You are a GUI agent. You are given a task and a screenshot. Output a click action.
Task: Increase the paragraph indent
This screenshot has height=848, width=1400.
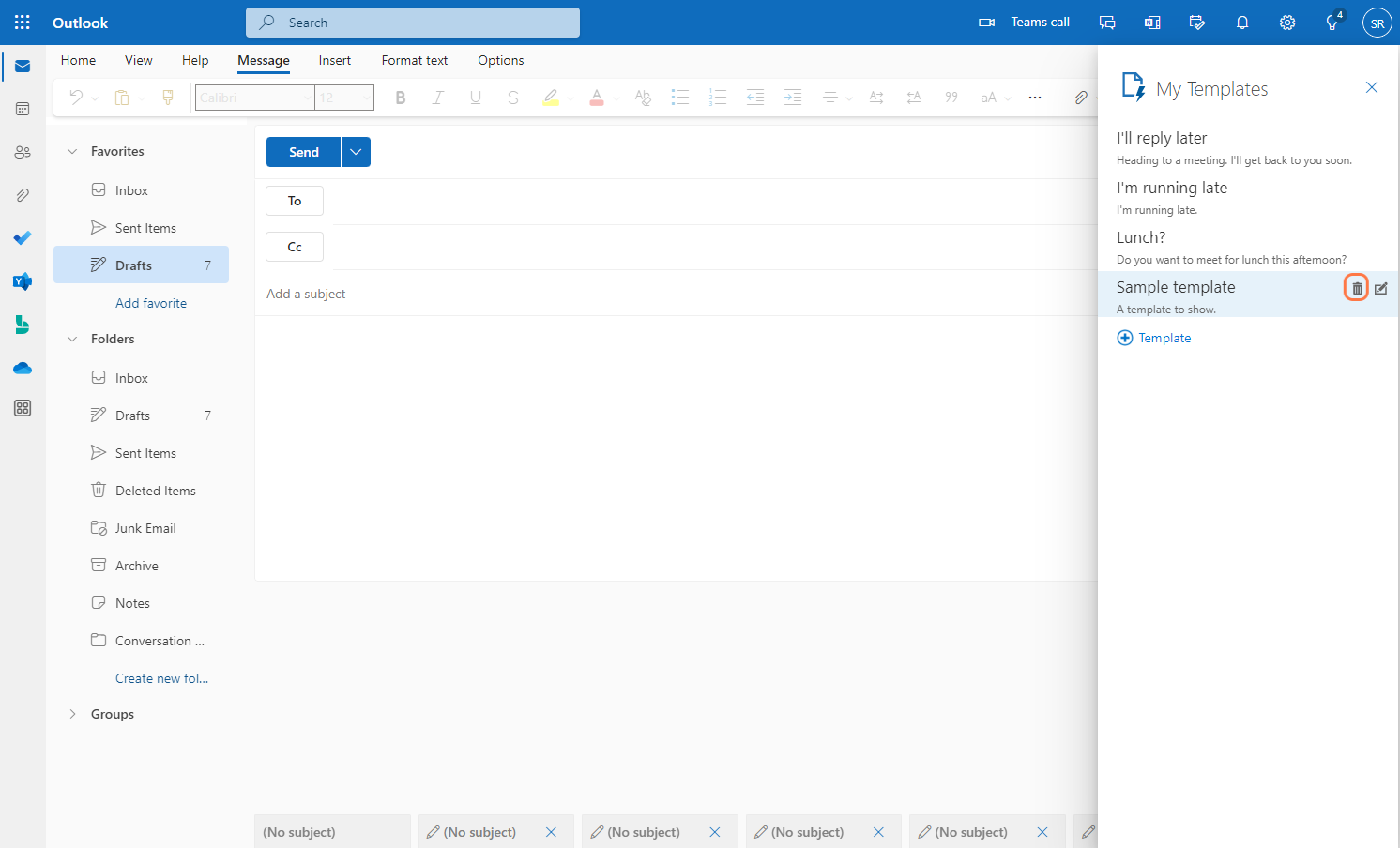[x=793, y=98]
